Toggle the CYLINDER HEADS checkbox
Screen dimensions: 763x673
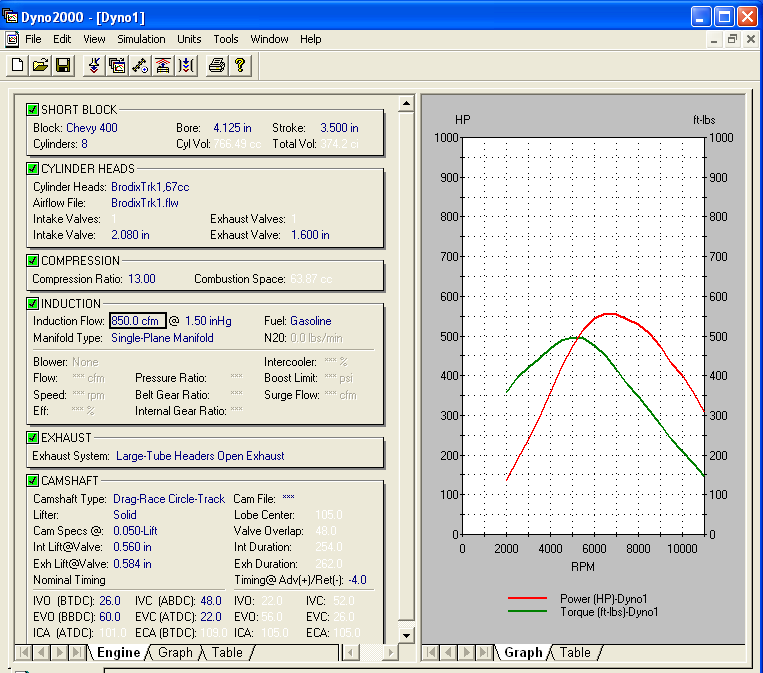pyautogui.click(x=32, y=169)
